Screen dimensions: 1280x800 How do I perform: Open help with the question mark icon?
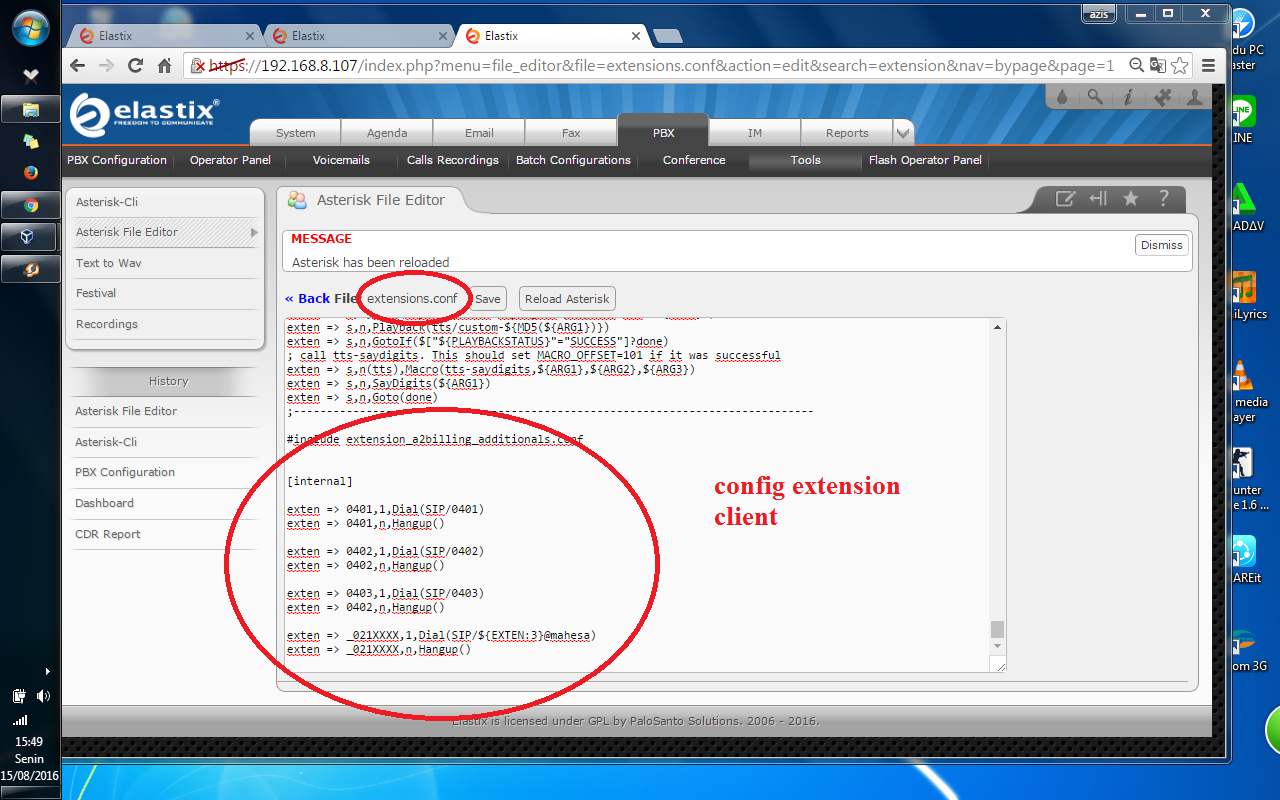[1163, 199]
